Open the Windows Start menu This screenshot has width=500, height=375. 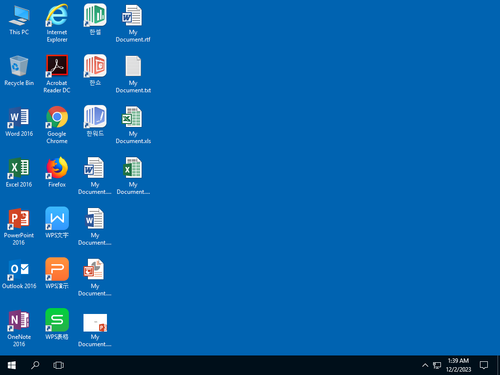coord(12,365)
